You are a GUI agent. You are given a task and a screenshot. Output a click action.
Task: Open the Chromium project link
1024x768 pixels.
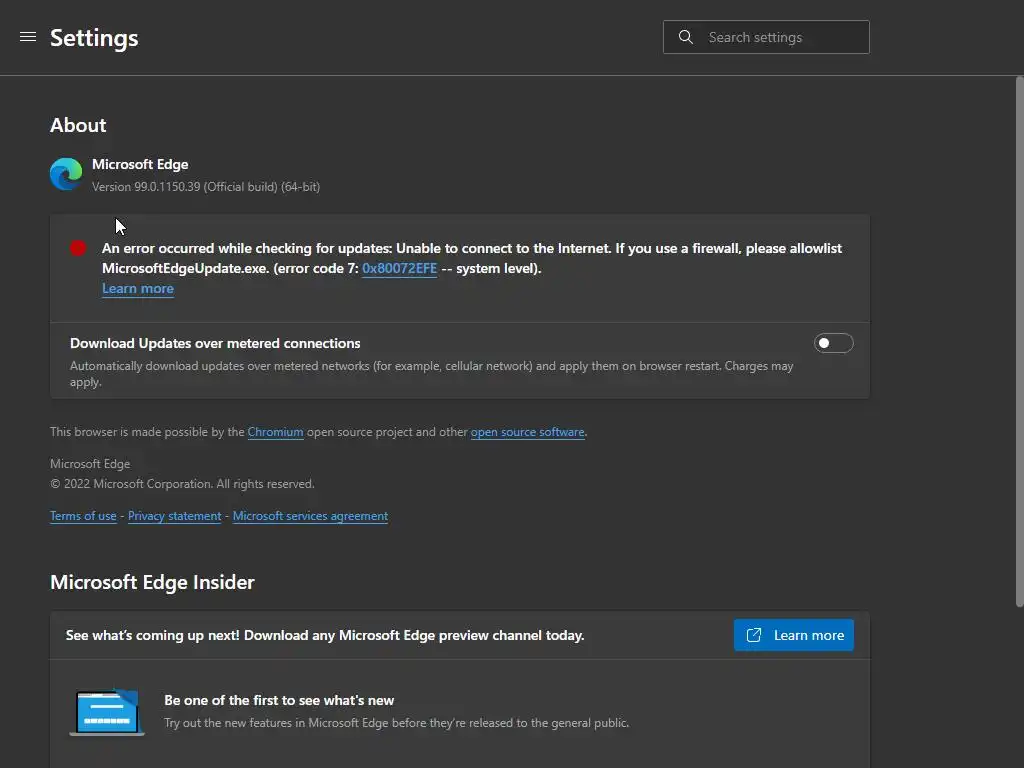click(275, 432)
